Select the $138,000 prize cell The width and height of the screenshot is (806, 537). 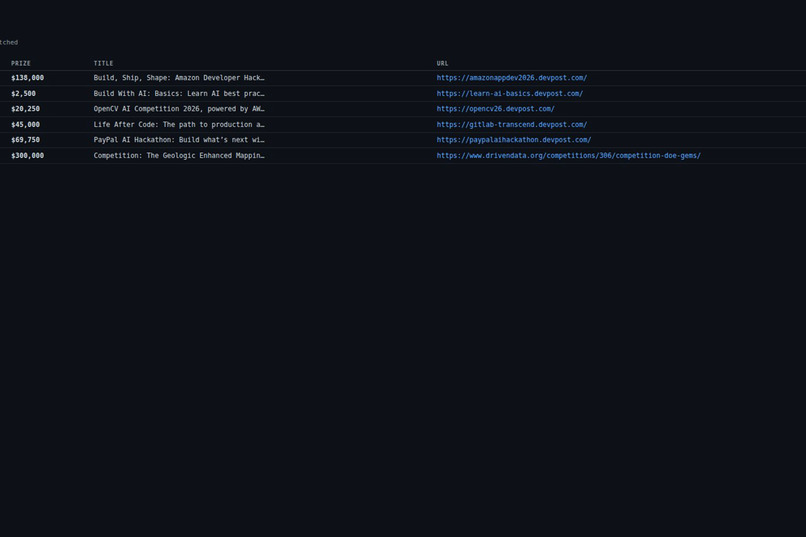tap(28, 78)
